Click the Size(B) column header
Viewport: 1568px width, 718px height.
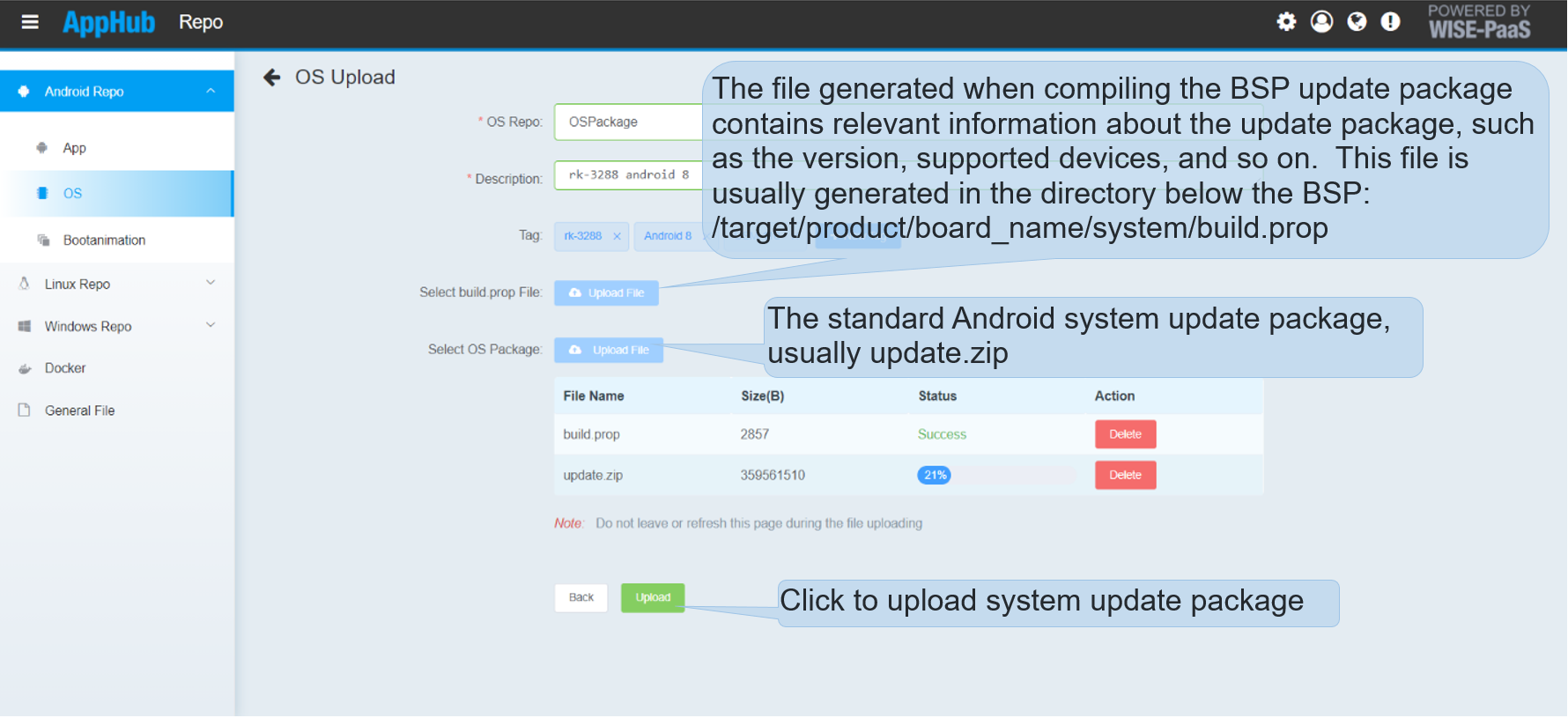point(762,396)
